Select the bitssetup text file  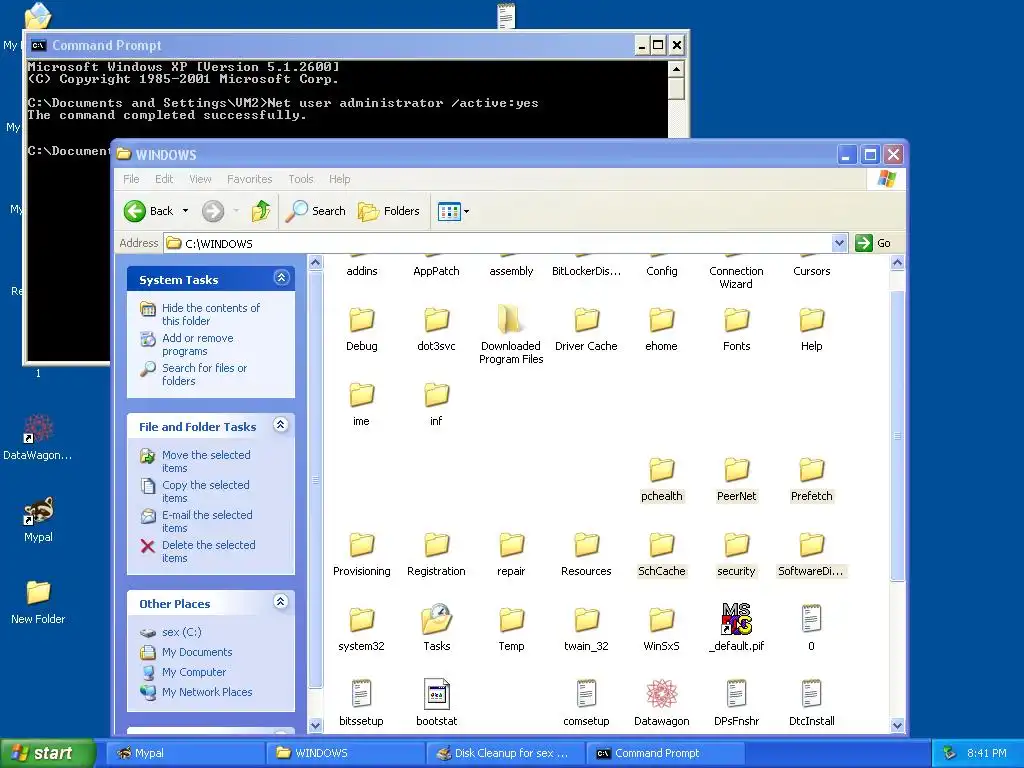[x=361, y=703]
